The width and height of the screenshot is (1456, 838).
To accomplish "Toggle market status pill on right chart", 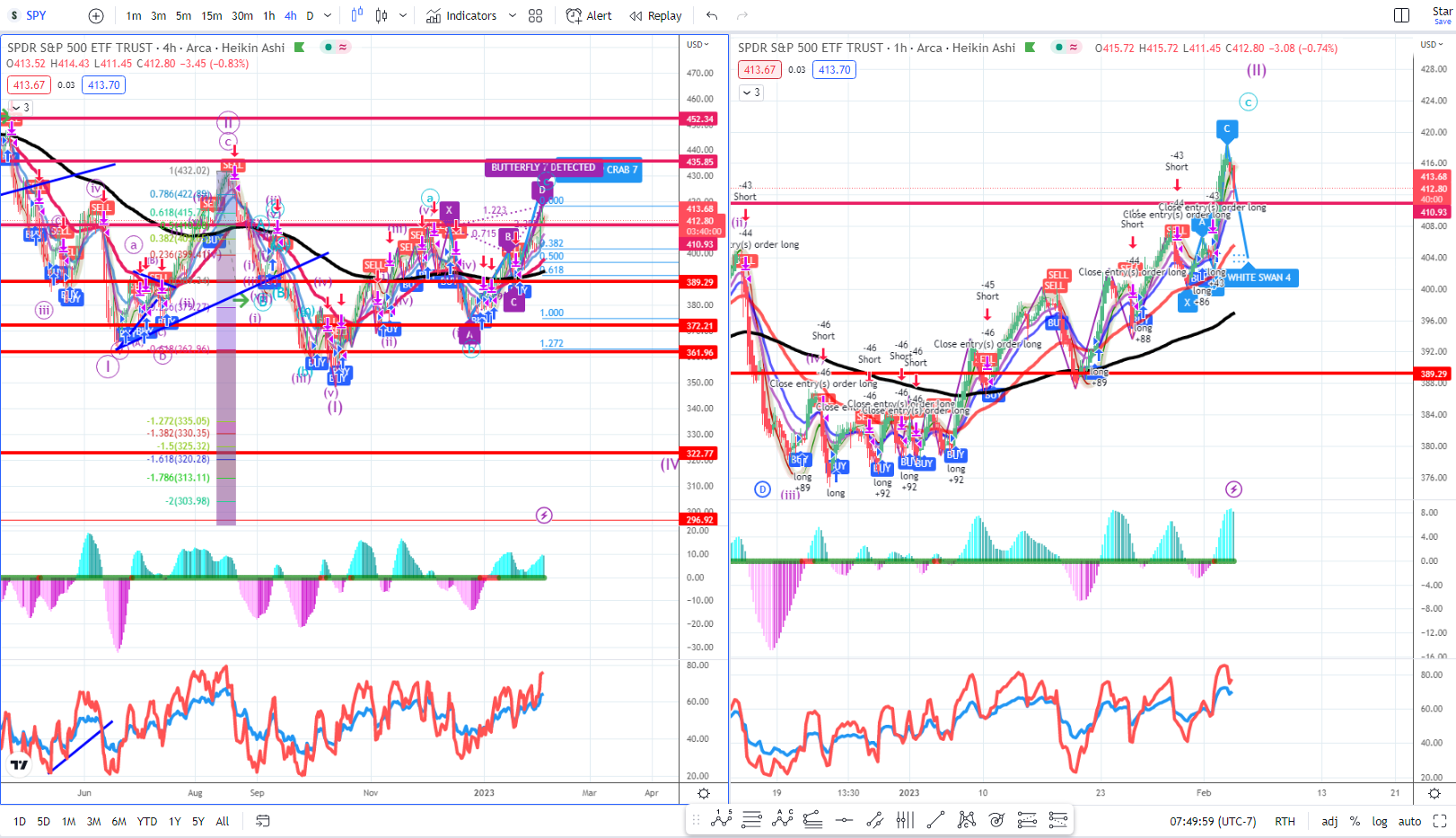I will click(1066, 48).
